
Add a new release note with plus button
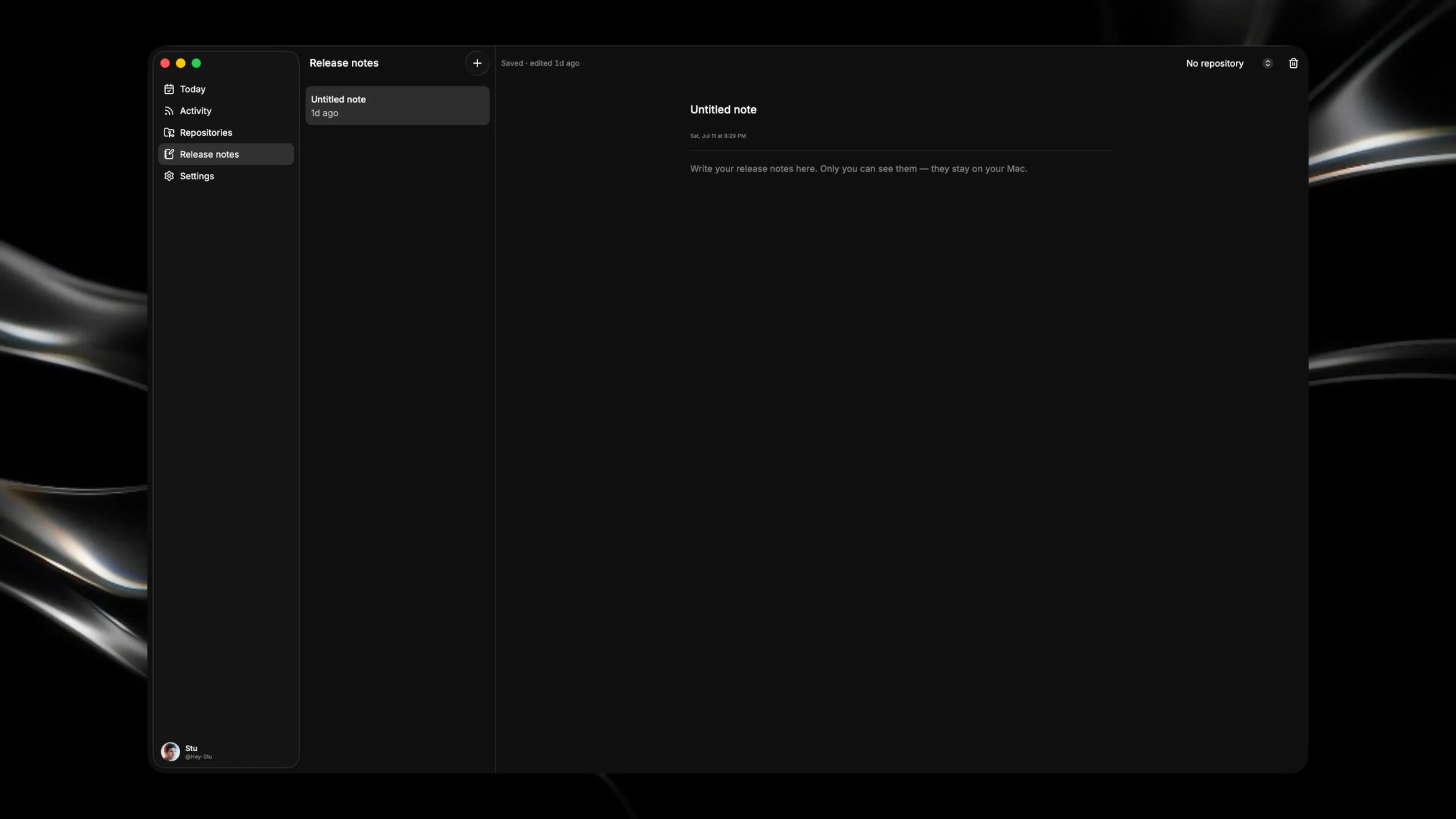477,63
